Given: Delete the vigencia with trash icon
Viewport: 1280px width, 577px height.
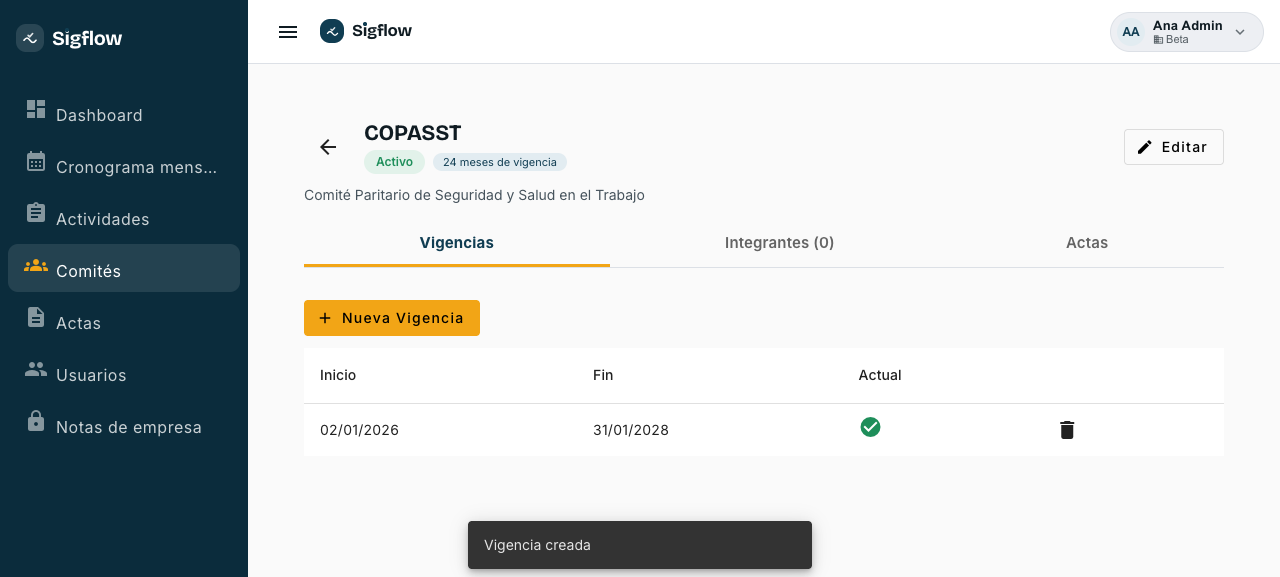Looking at the screenshot, I should (x=1067, y=430).
